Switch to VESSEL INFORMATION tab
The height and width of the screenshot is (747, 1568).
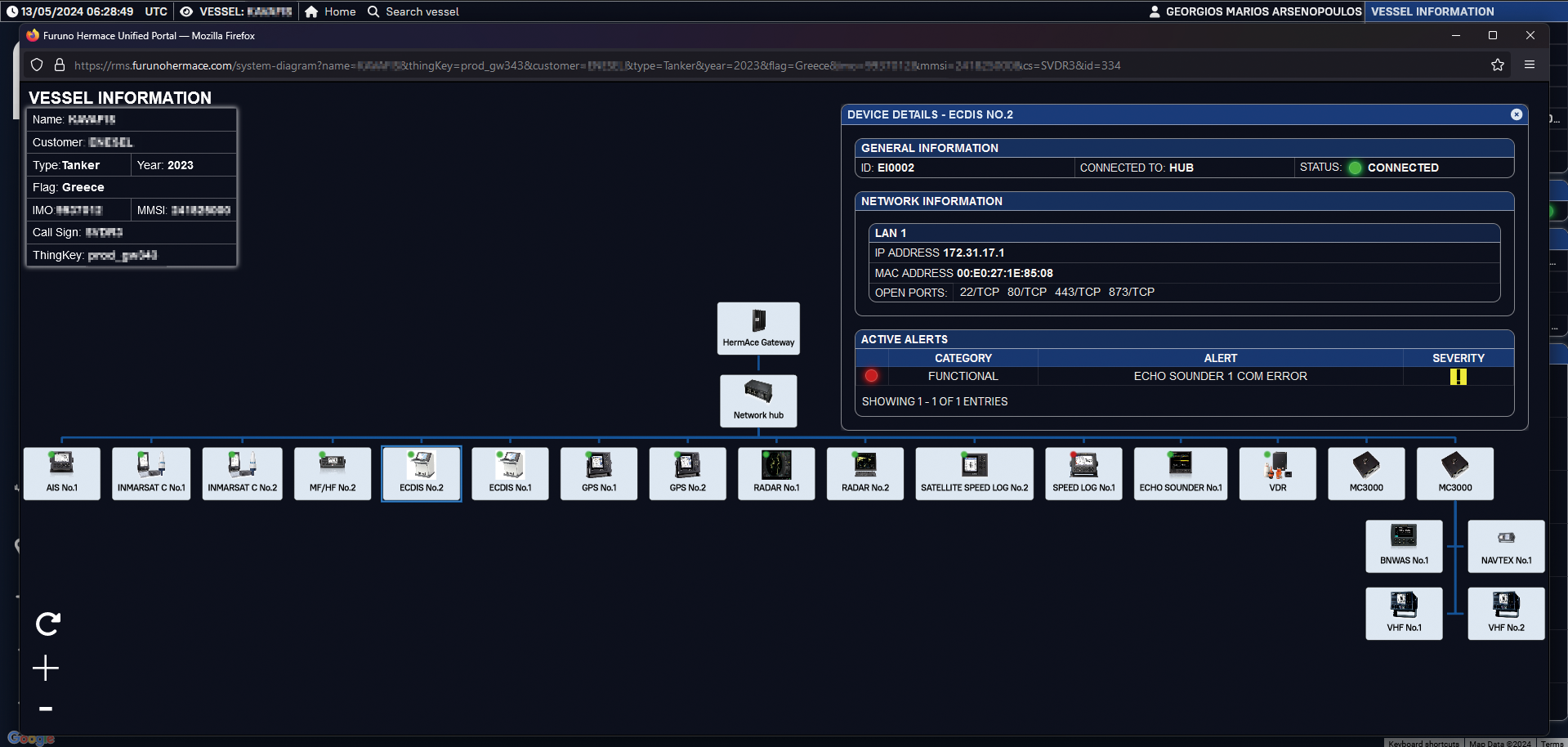coord(1432,11)
